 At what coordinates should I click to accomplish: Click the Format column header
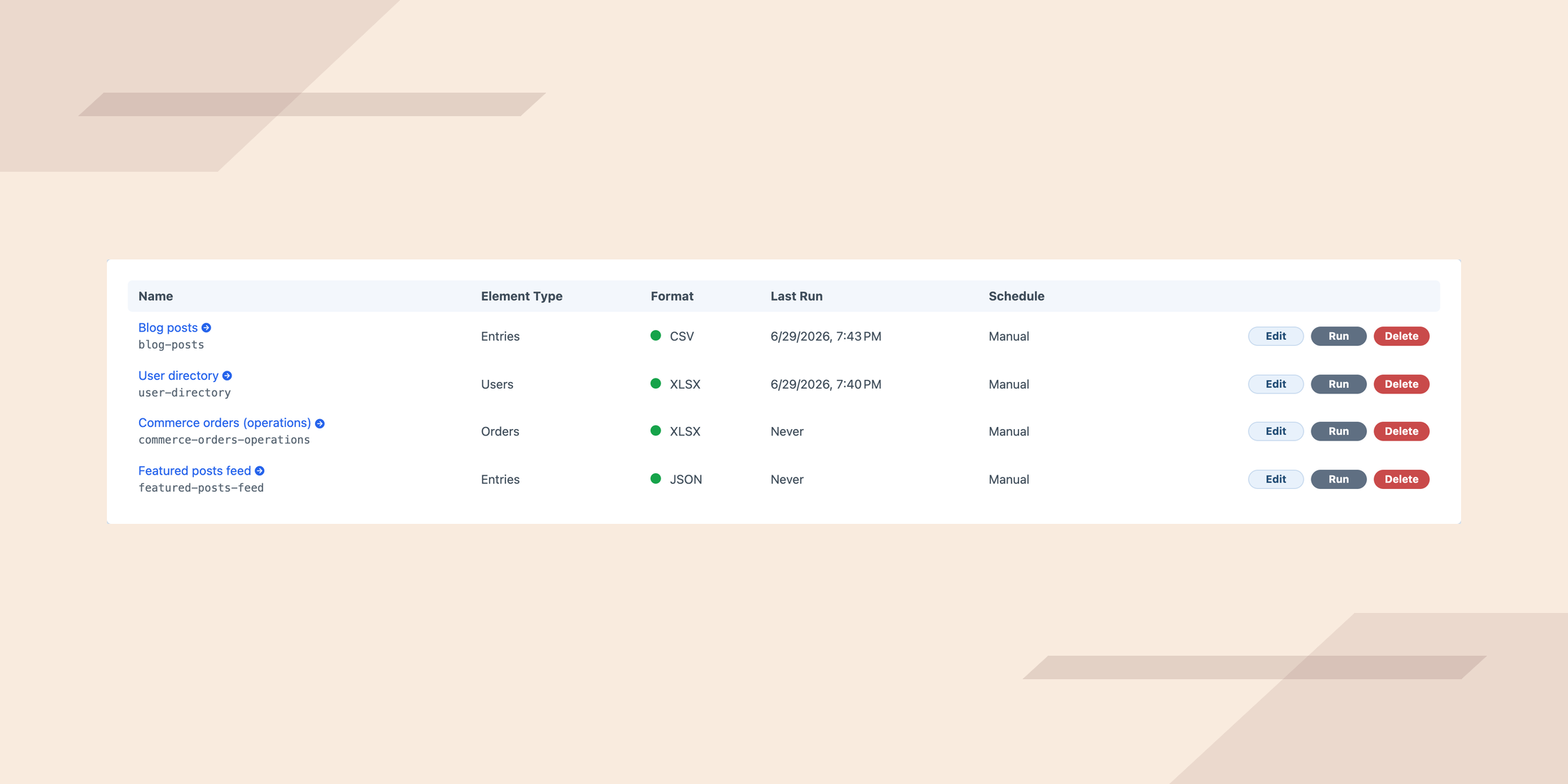coord(672,296)
